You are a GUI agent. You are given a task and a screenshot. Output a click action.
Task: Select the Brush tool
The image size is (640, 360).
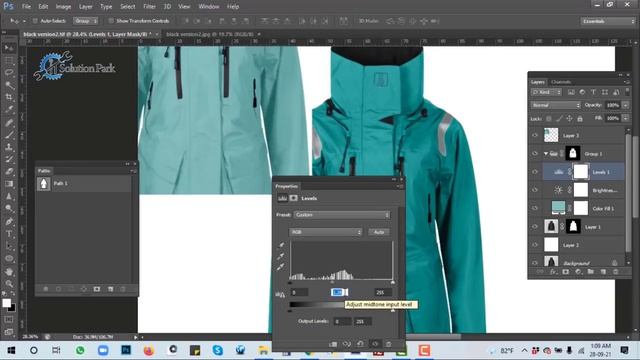[9, 135]
